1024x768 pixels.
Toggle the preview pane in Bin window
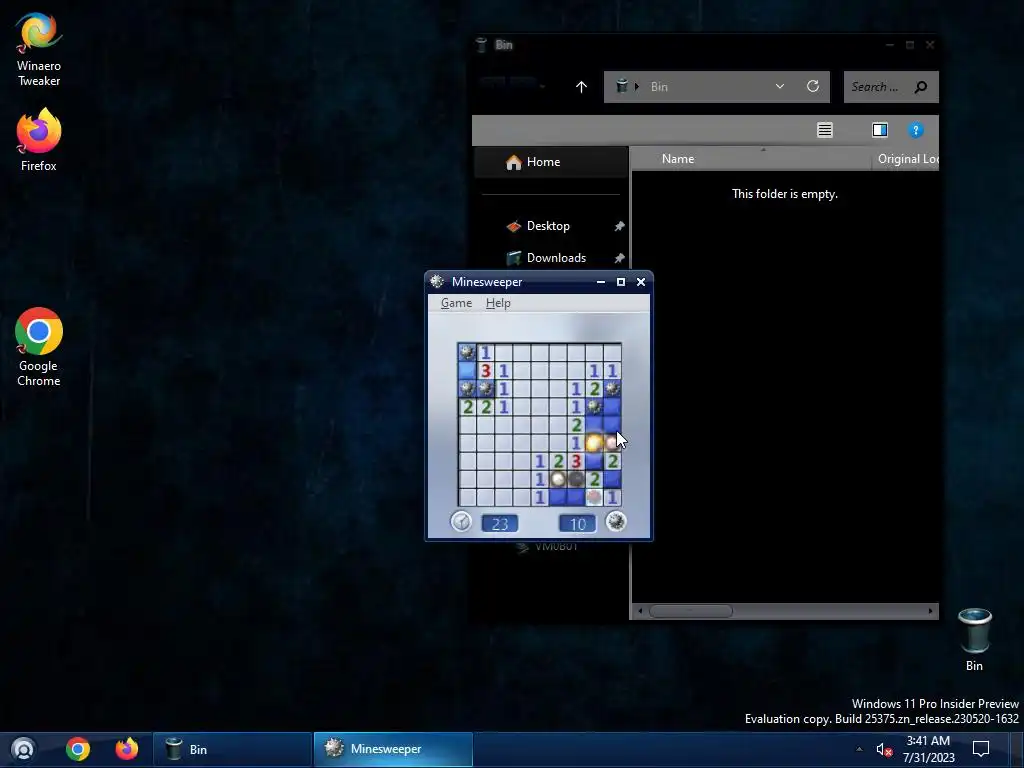(880, 130)
